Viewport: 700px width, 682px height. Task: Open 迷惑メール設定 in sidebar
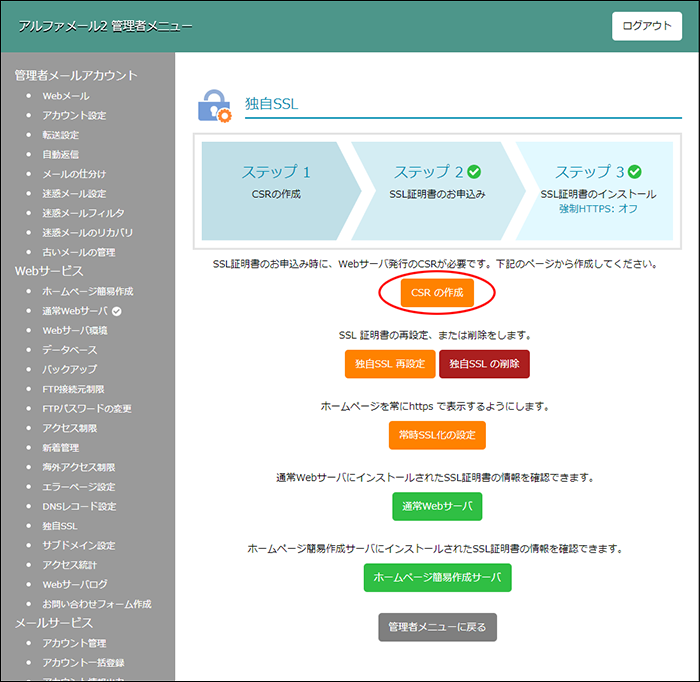pos(74,194)
